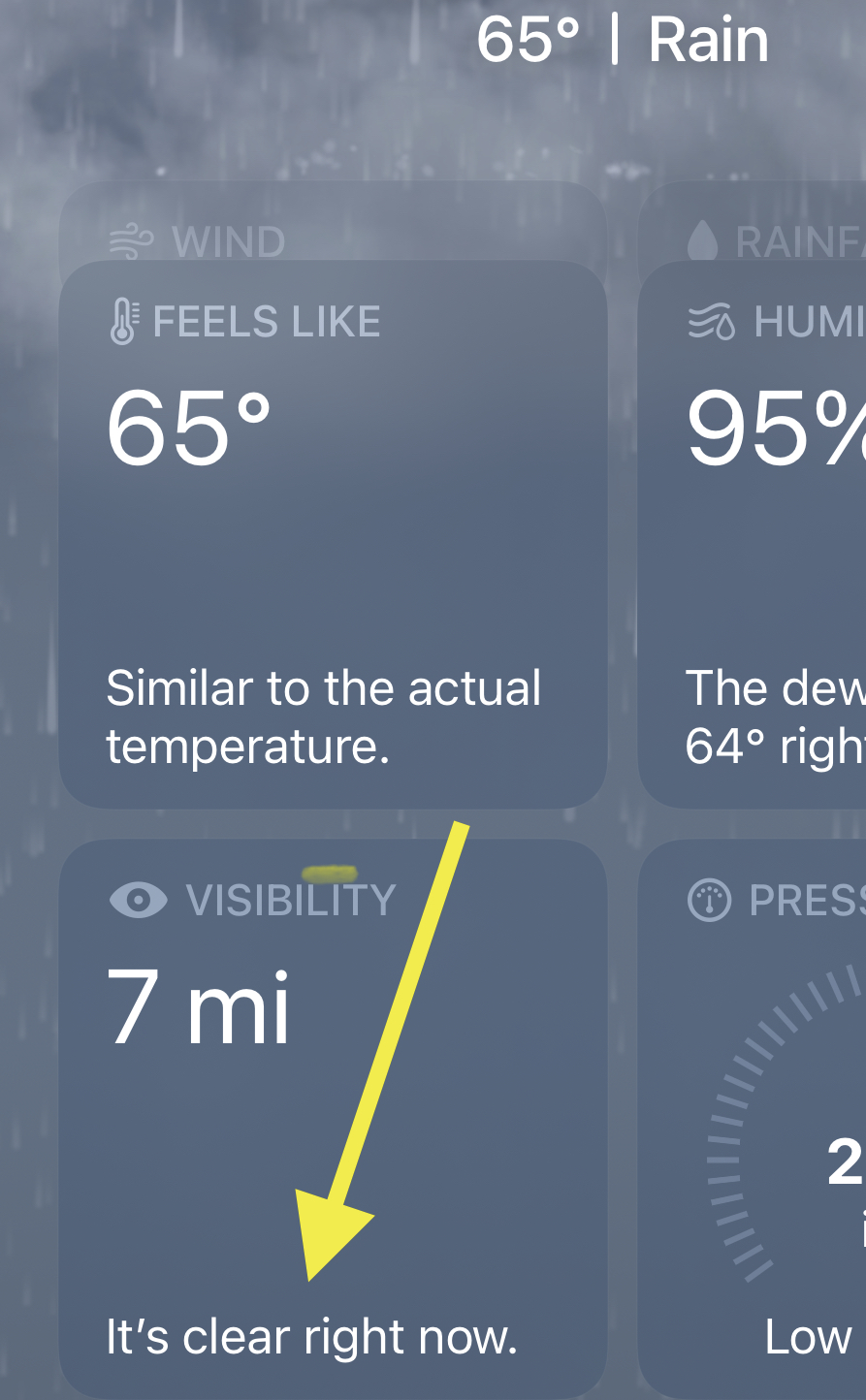Tap the pressure gauge icon
The height and width of the screenshot is (1400, 866).
pos(709,901)
